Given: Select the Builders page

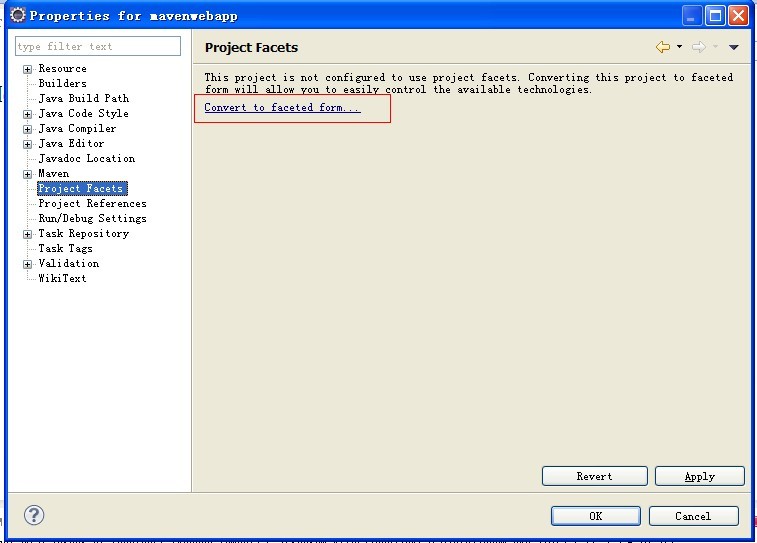Looking at the screenshot, I should [x=62, y=84].
